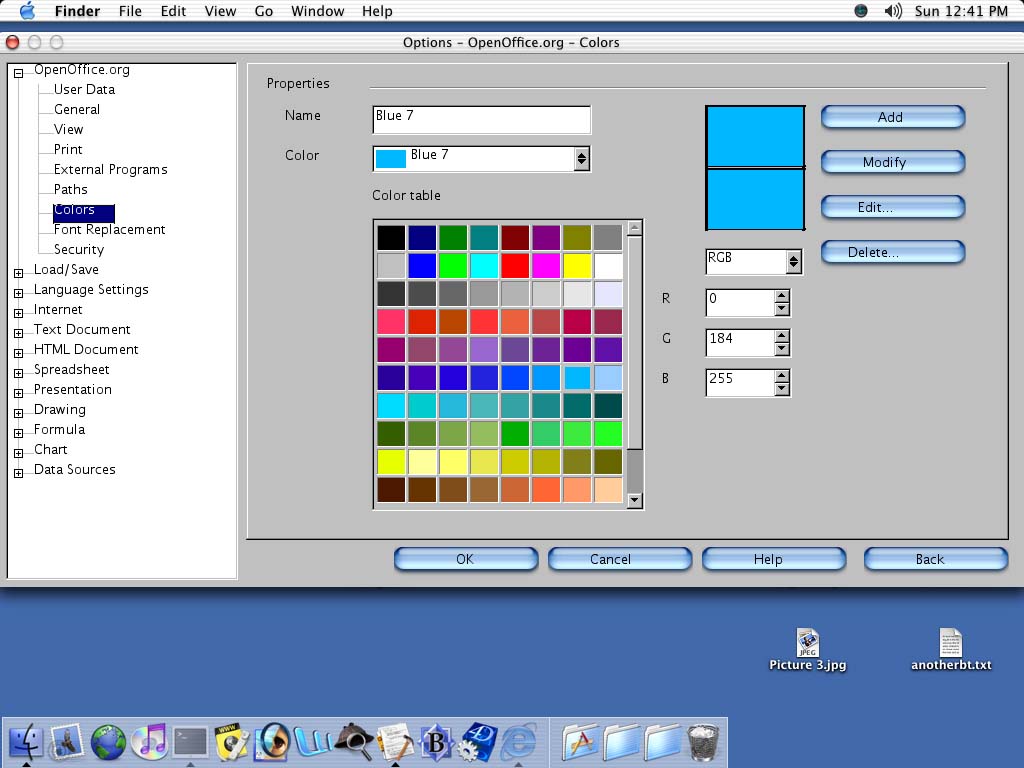The height and width of the screenshot is (768, 1024).
Task: Pick the pure red swatch beside magenta
Action: (515, 266)
